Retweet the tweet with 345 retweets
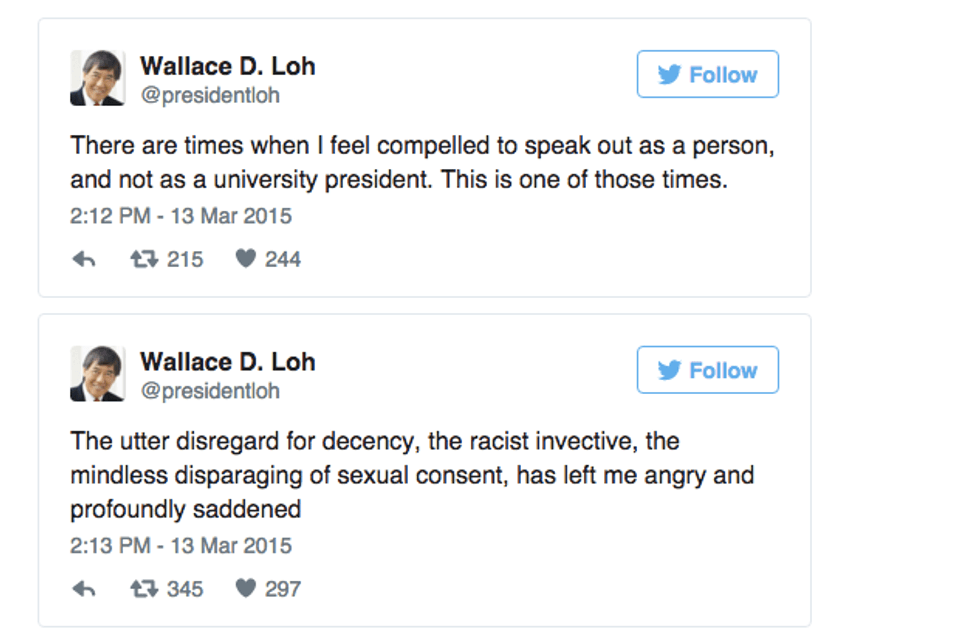 (x=144, y=589)
